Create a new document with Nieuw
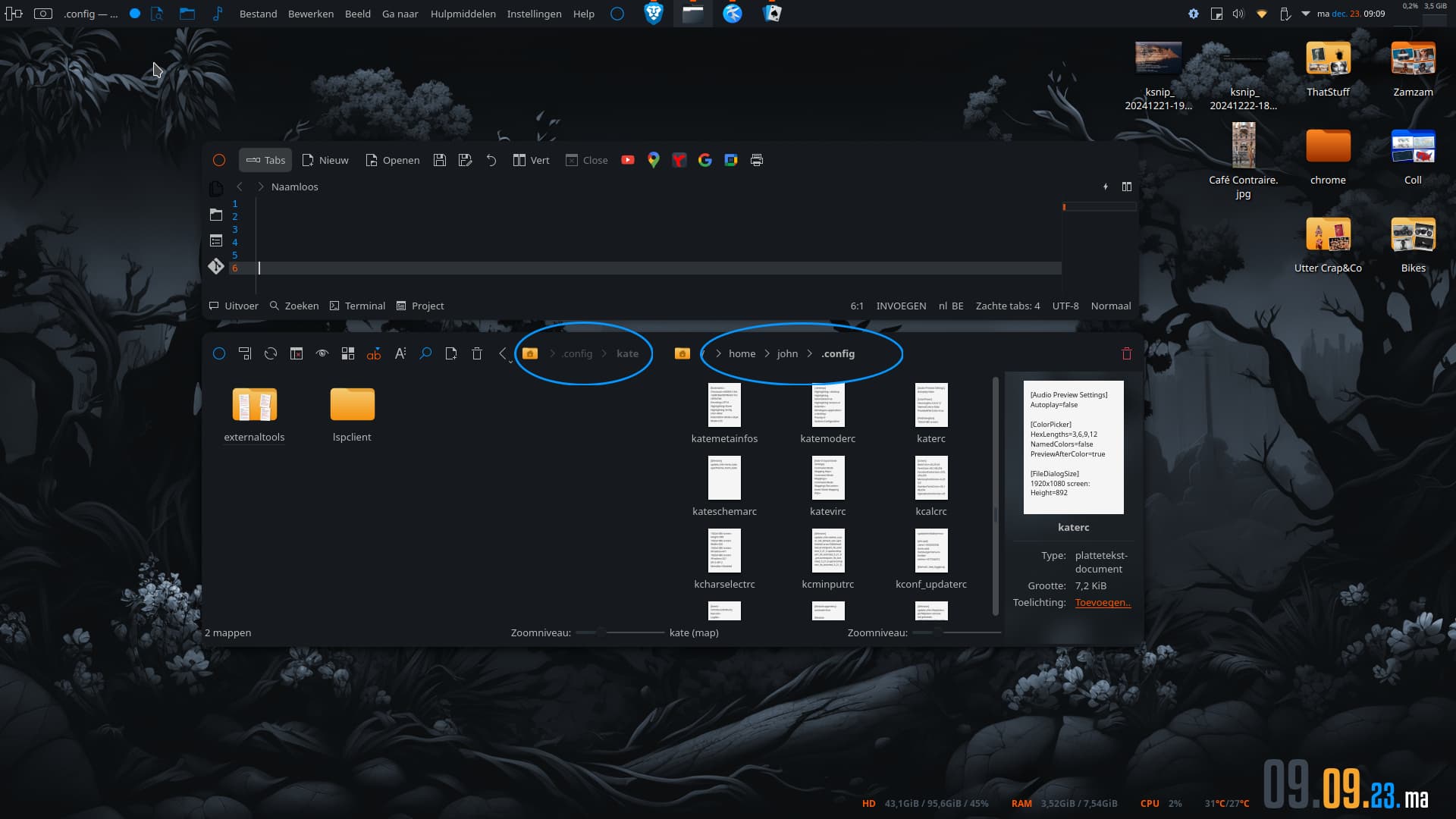Screen dimensions: 1456x819 [325, 160]
